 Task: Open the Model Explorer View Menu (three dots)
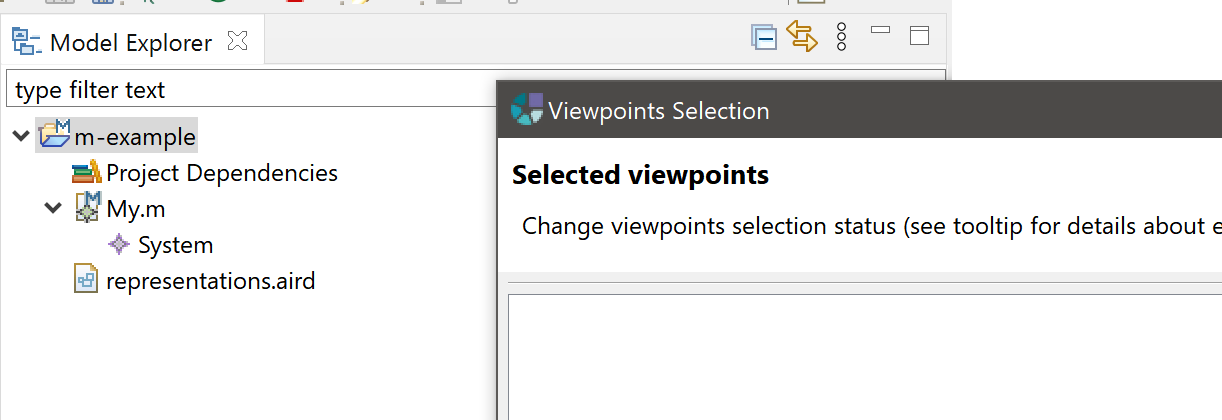(x=841, y=37)
